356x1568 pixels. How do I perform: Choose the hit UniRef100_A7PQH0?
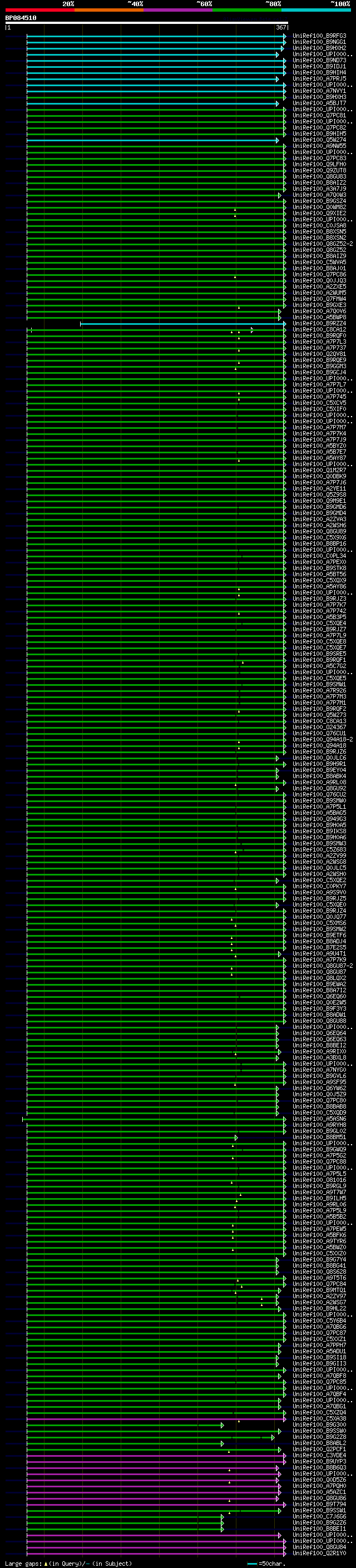coord(319,1486)
